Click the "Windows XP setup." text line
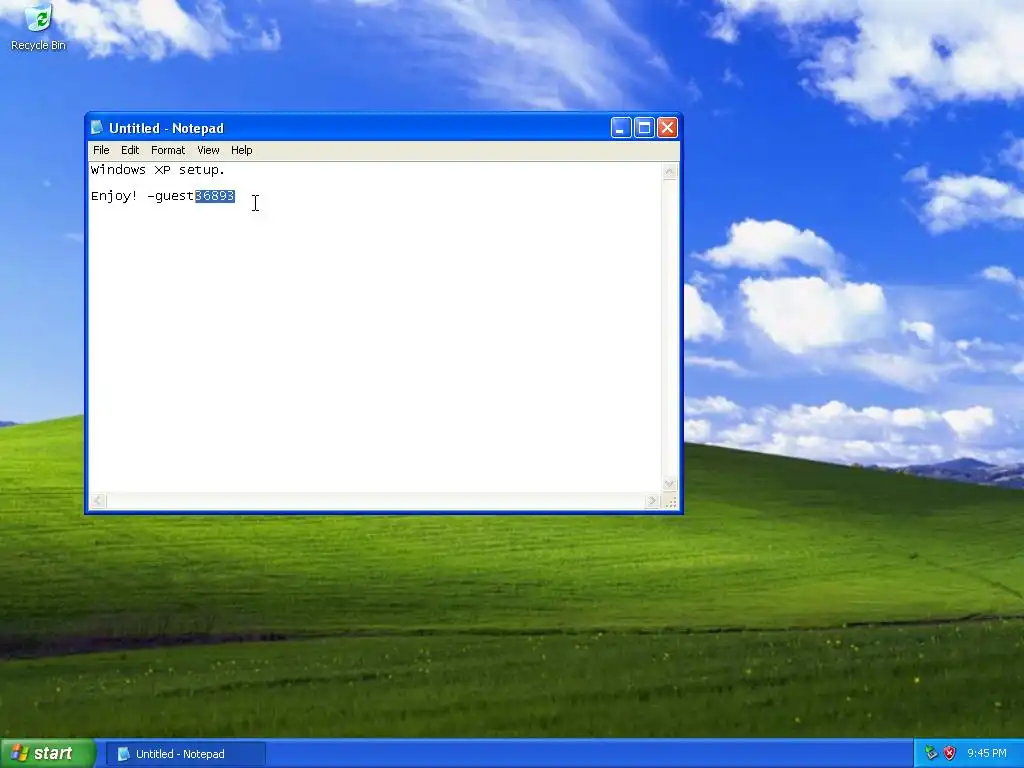 point(158,170)
